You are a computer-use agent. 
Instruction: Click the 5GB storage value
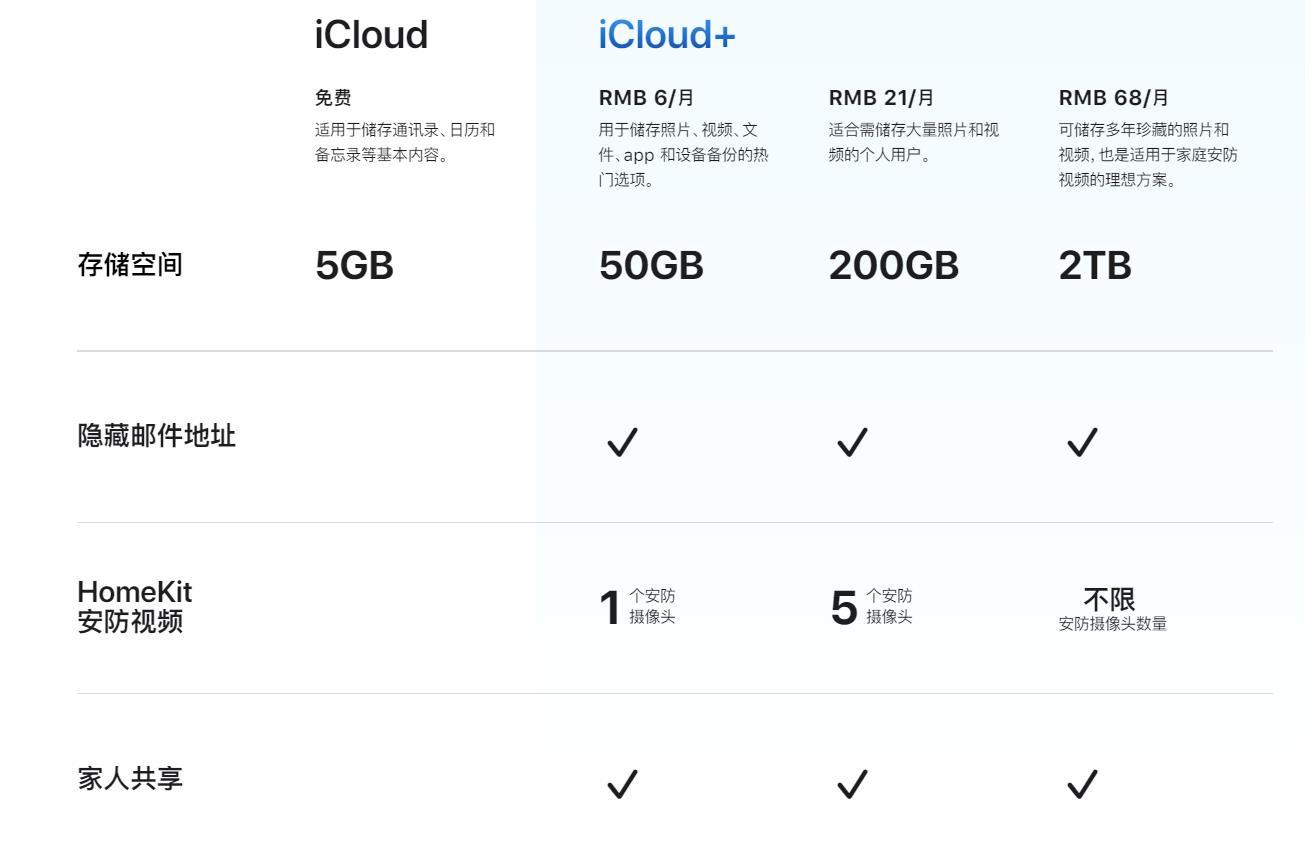click(354, 266)
